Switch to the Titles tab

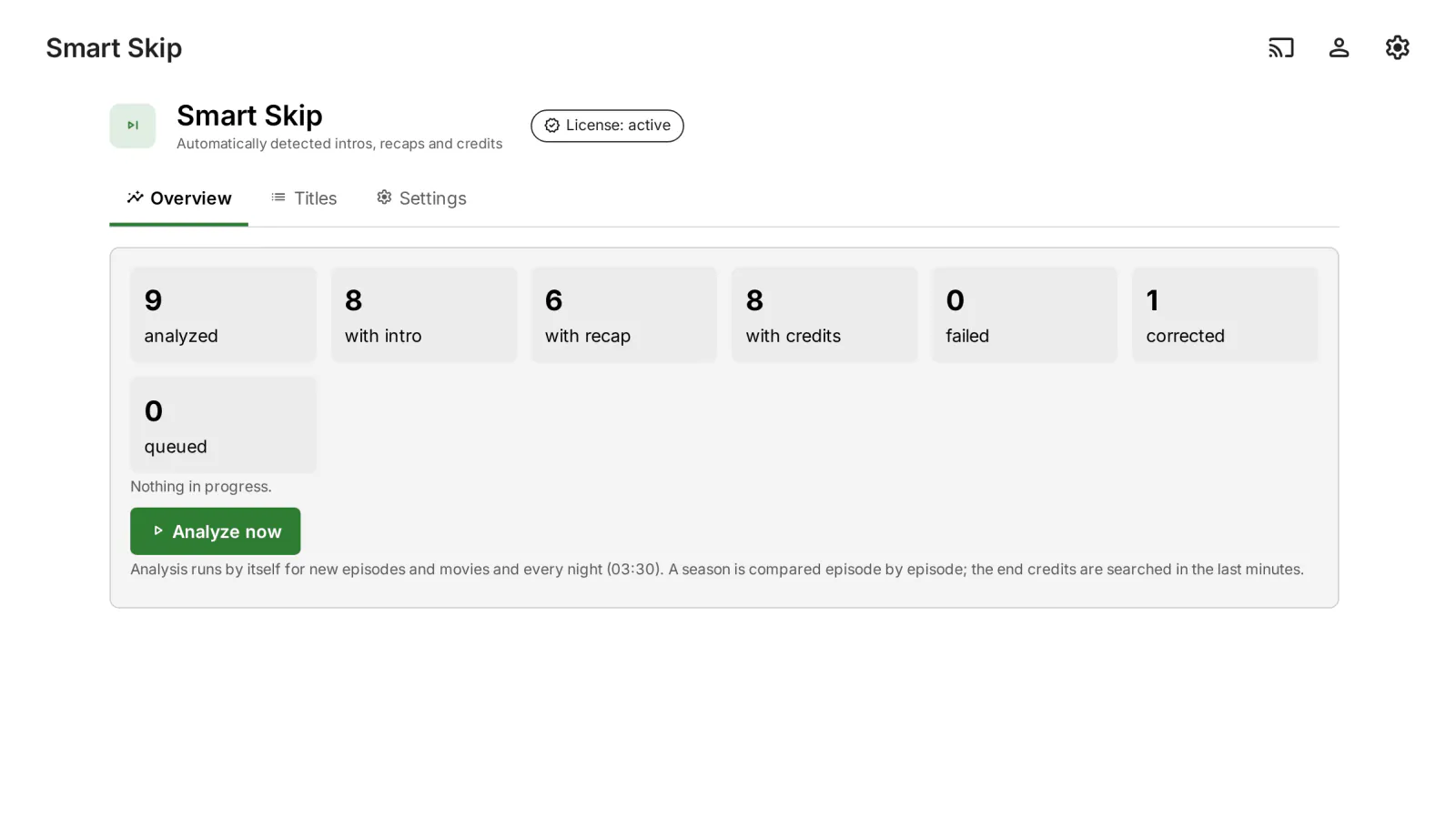pyautogui.click(x=304, y=198)
